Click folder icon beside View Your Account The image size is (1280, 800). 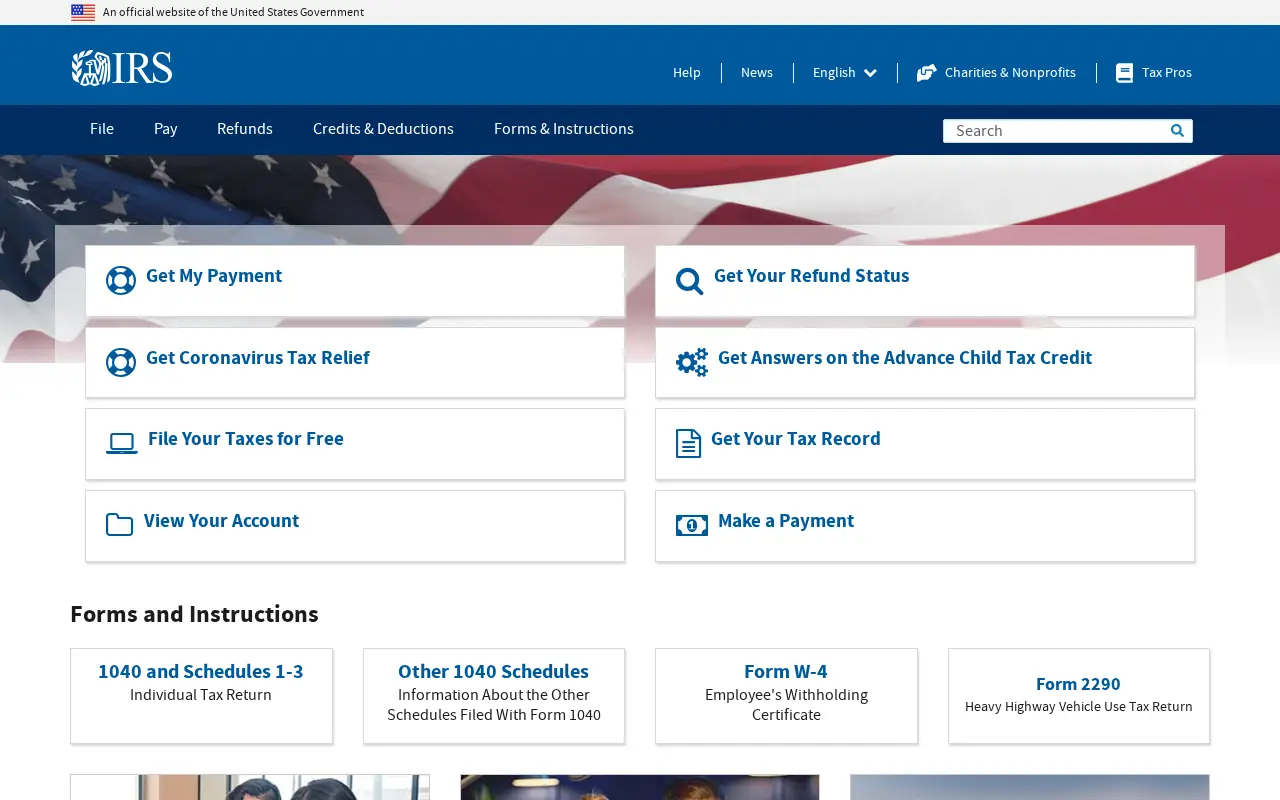coord(120,525)
